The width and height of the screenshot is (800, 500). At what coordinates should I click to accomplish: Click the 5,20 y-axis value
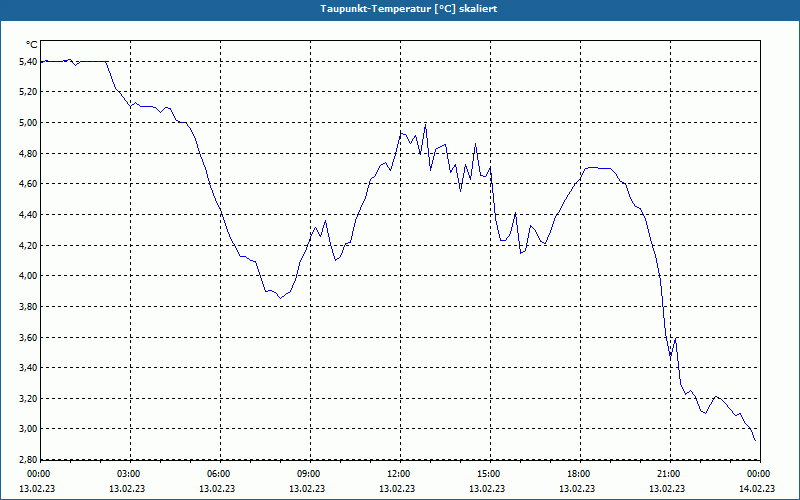27,92
